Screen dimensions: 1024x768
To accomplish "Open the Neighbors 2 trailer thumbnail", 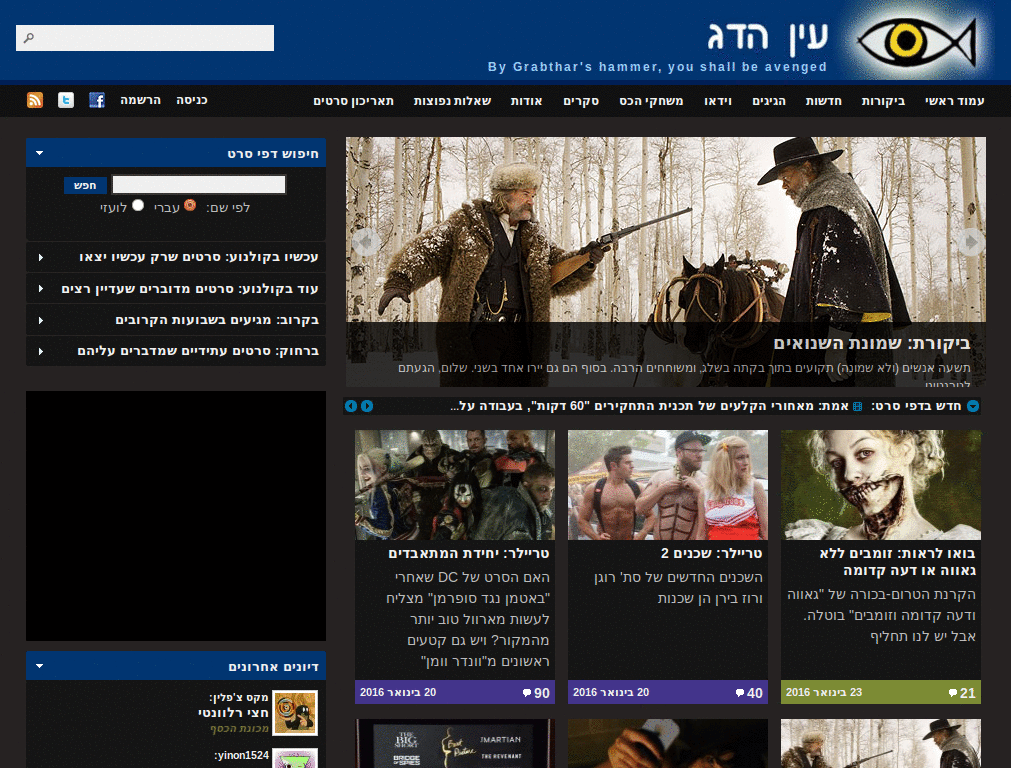I will 667,485.
